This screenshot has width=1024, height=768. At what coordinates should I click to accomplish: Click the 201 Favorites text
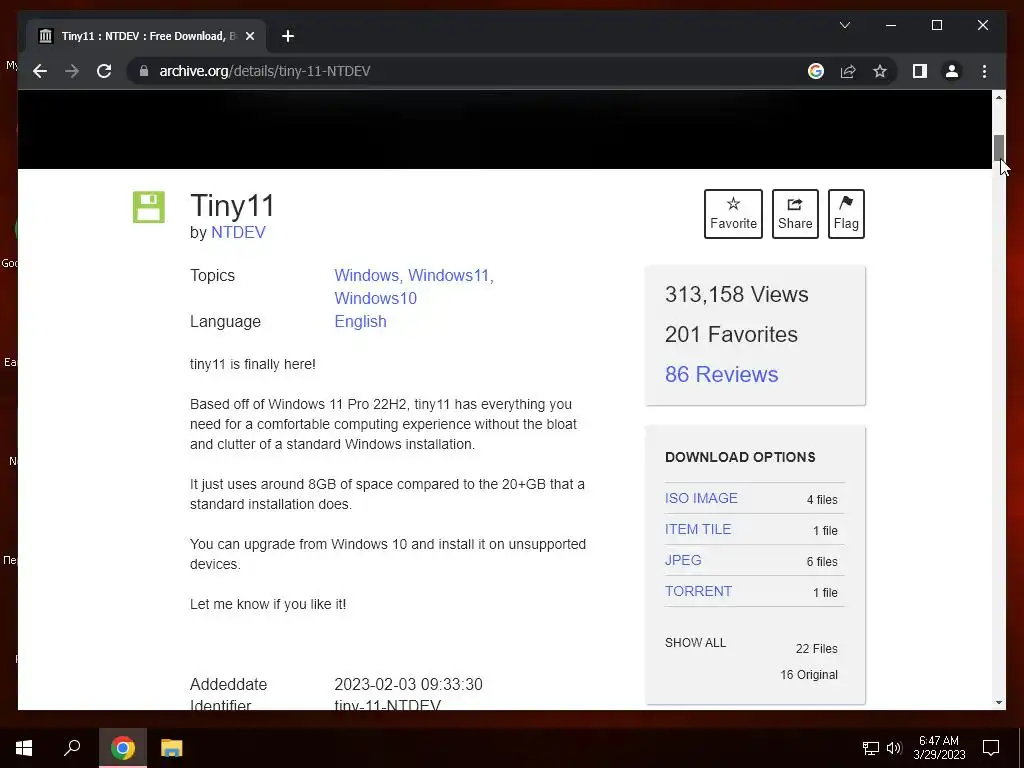coord(731,334)
